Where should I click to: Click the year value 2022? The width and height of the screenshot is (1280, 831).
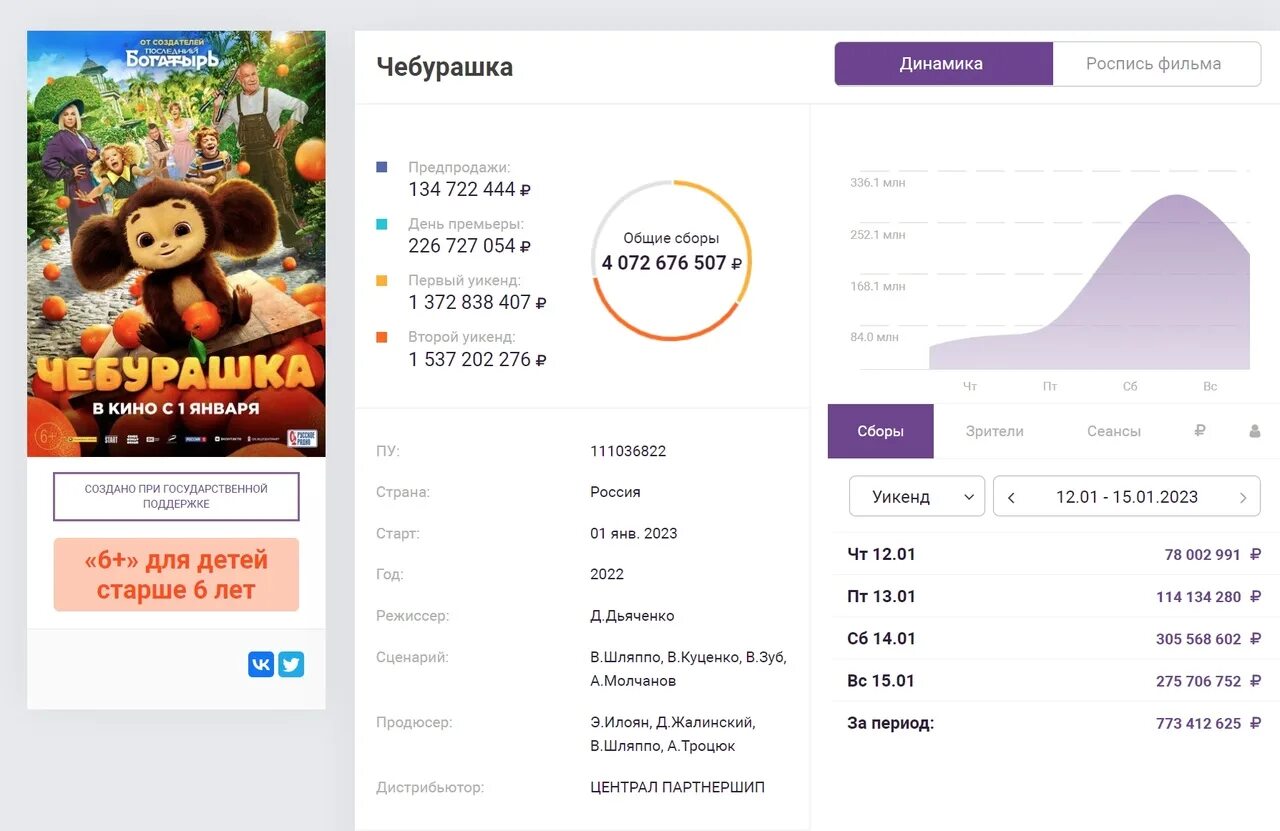pos(607,574)
